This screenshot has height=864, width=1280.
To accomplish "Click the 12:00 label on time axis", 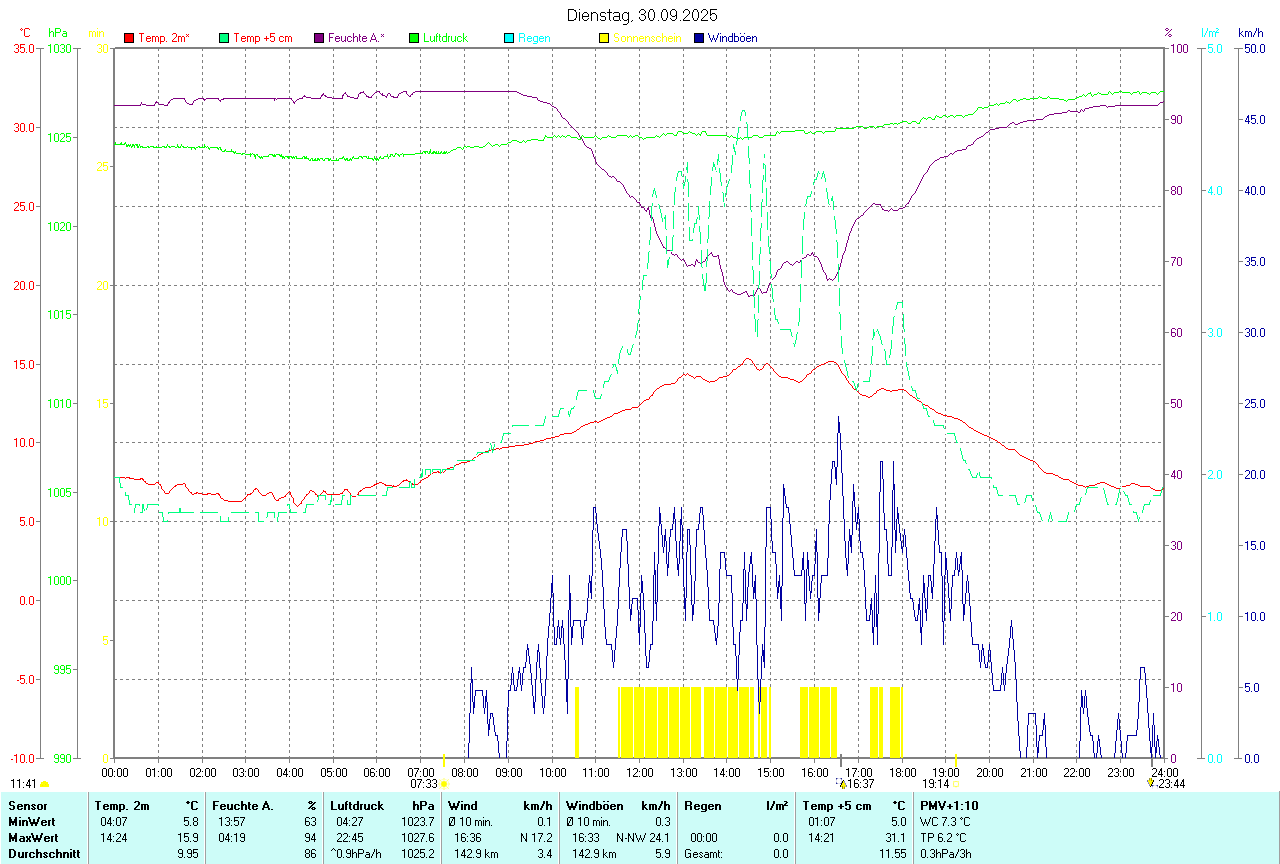I will (640, 772).
